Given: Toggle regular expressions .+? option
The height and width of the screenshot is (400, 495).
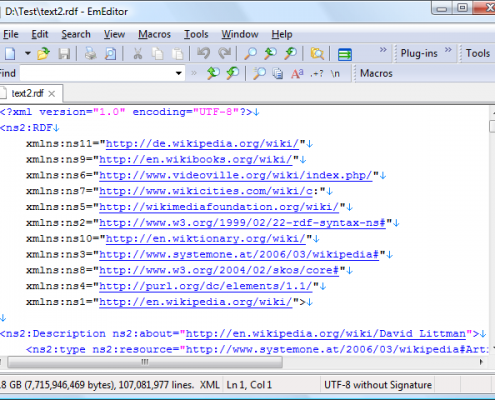Looking at the screenshot, I should (x=316, y=73).
